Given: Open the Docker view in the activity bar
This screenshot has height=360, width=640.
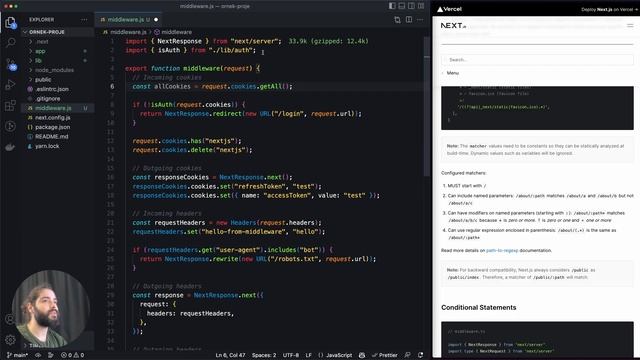Looking at the screenshot, I should click(11, 147).
